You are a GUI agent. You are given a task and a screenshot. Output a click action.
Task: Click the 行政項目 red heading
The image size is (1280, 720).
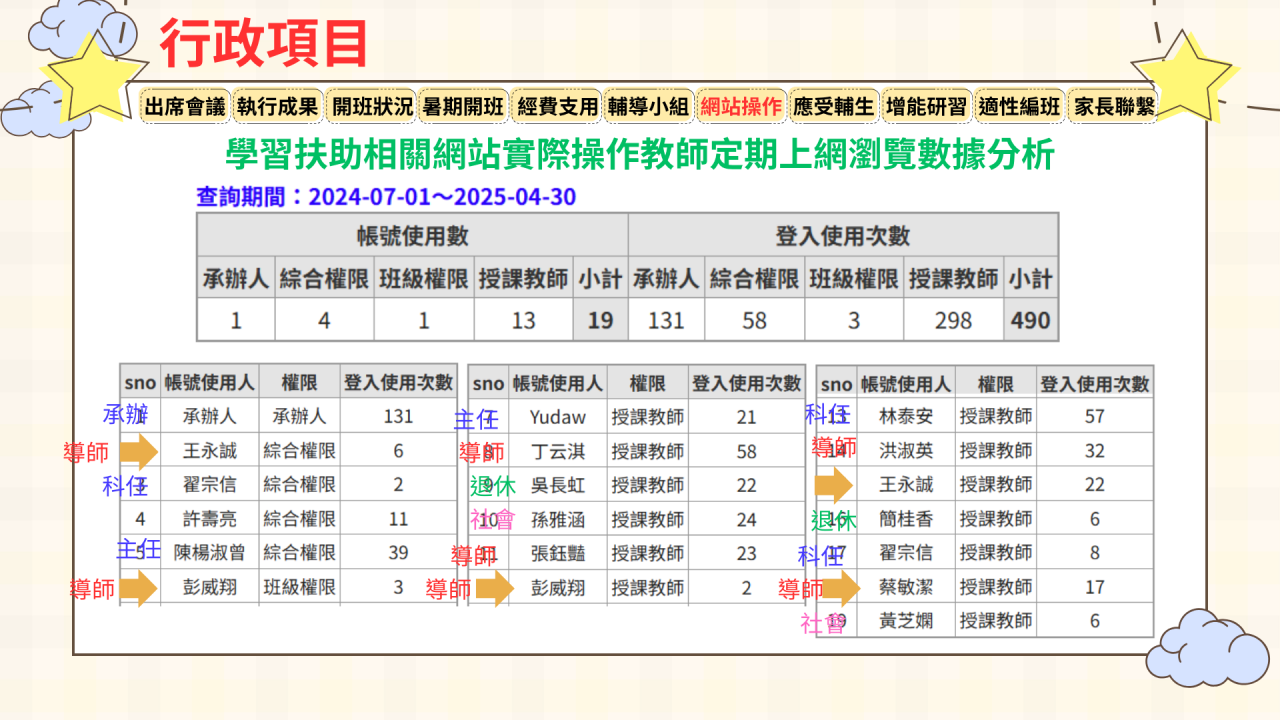264,44
